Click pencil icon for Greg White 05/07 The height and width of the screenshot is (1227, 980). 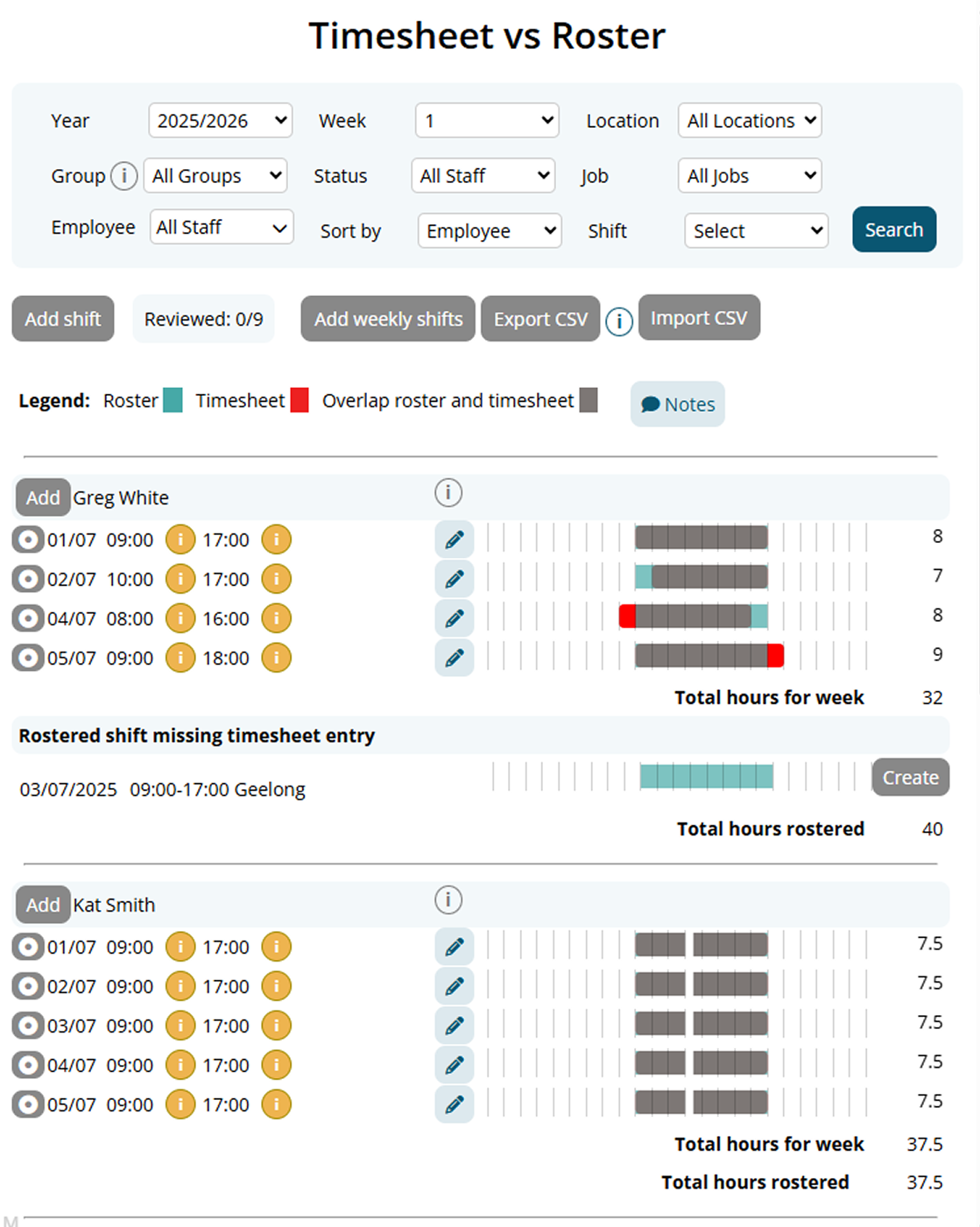(455, 658)
